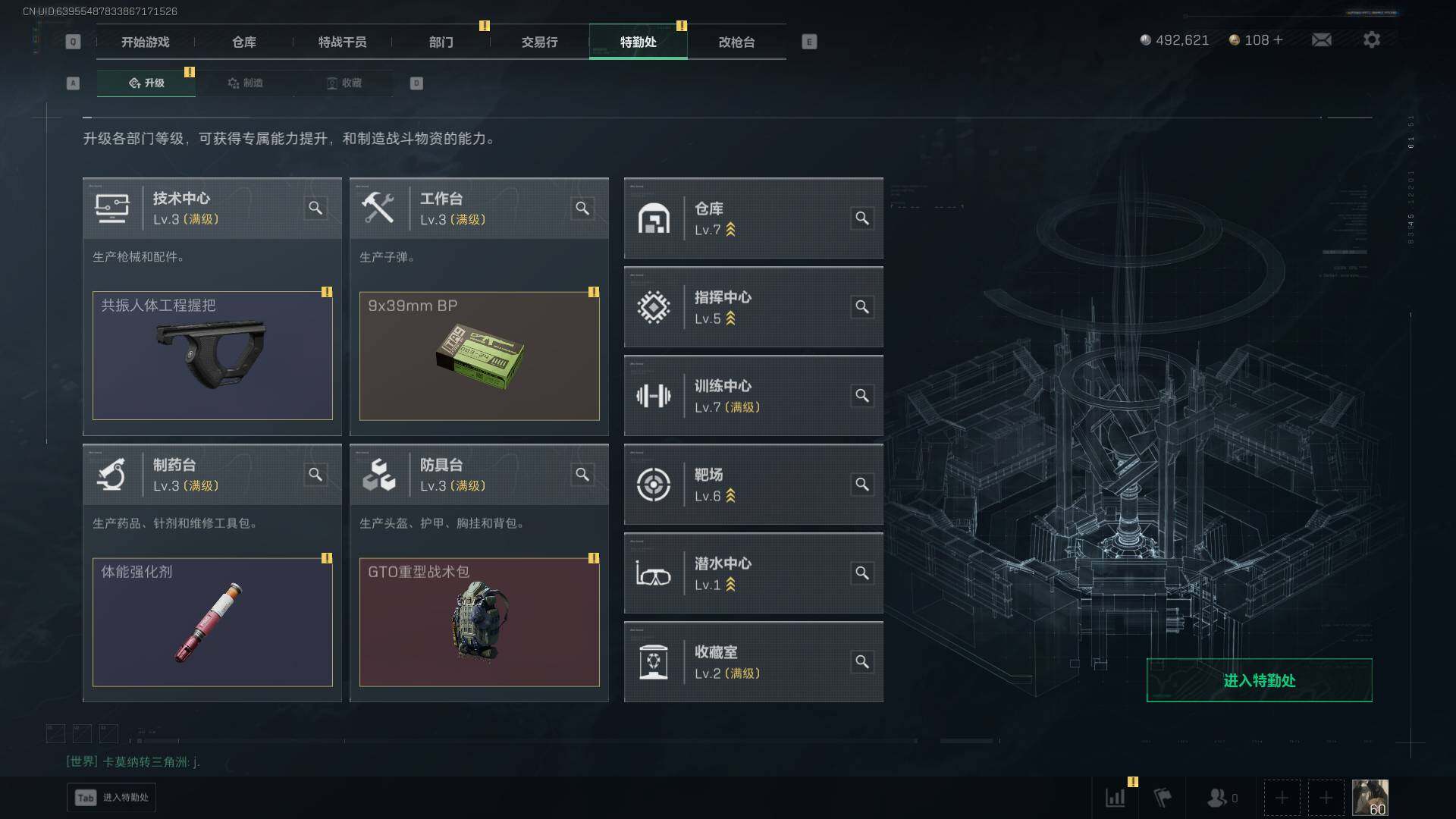
Task: Add currency with plus beside 108
Action: (1279, 39)
